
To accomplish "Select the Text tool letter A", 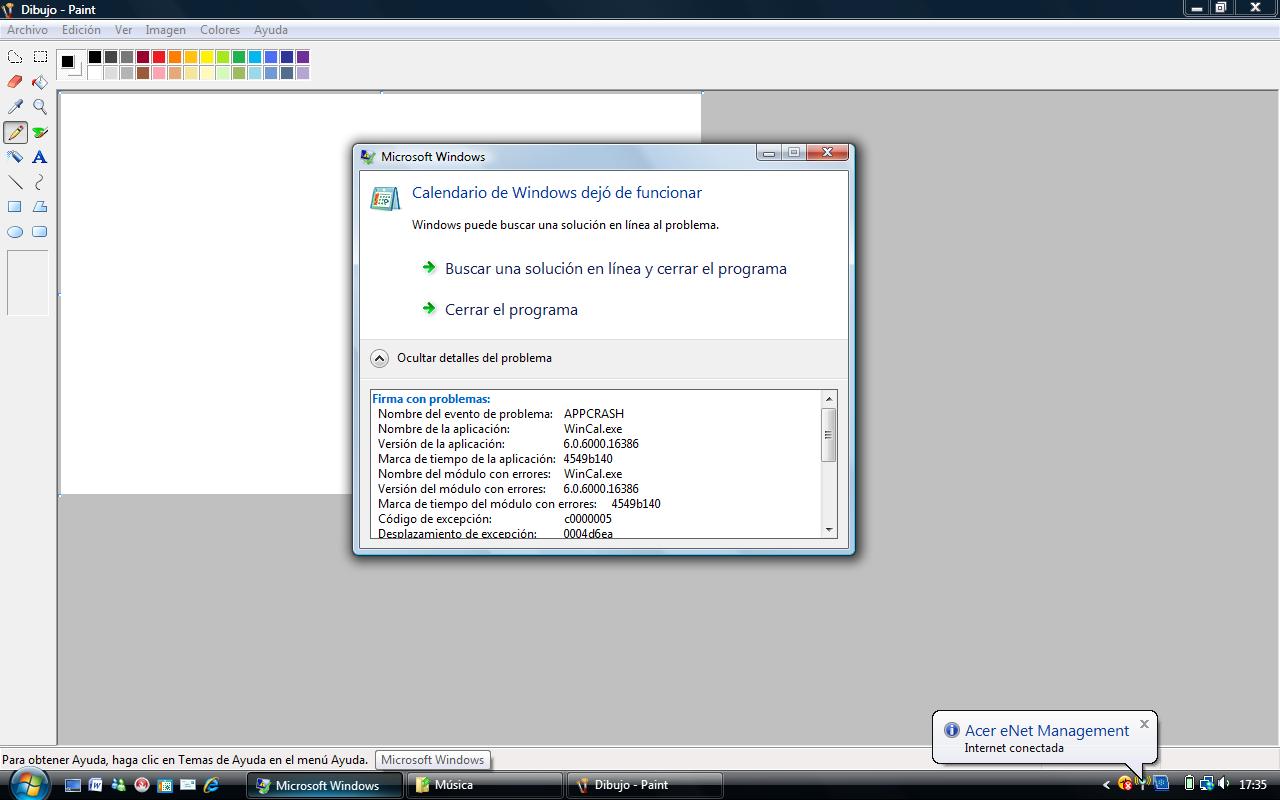I will click(x=40, y=157).
